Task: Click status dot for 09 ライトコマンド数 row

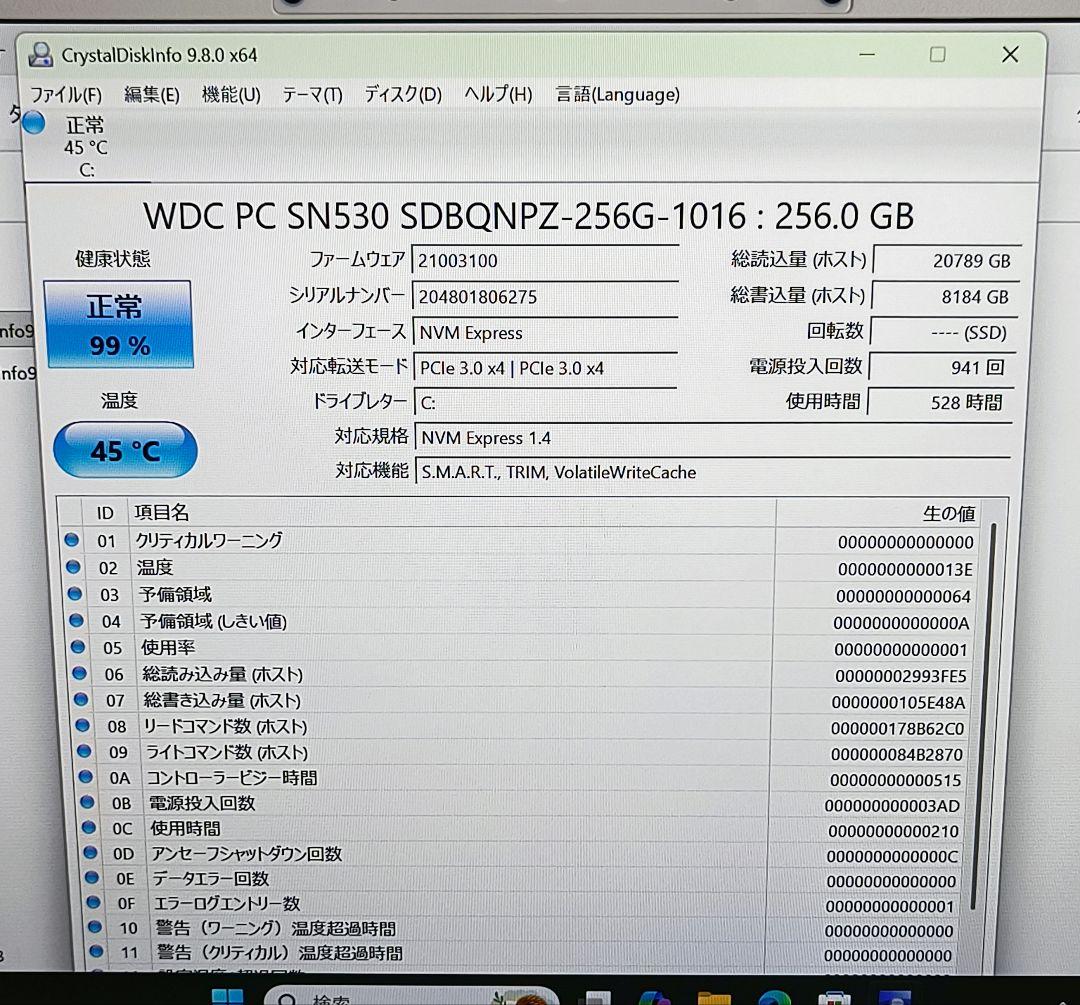Action: coord(84,751)
